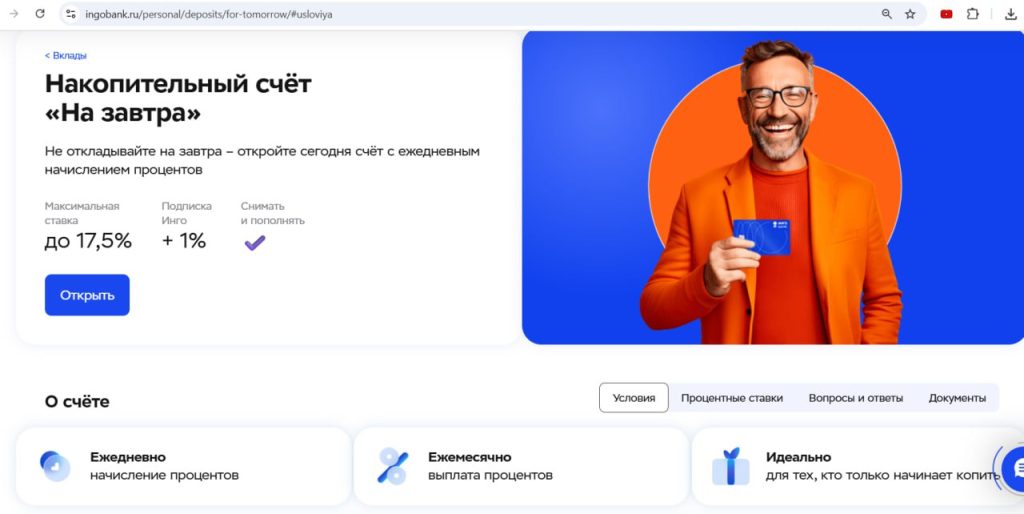Click the ingobank.ru address bar URL
This screenshot has width=1024, height=514.
point(209,14)
